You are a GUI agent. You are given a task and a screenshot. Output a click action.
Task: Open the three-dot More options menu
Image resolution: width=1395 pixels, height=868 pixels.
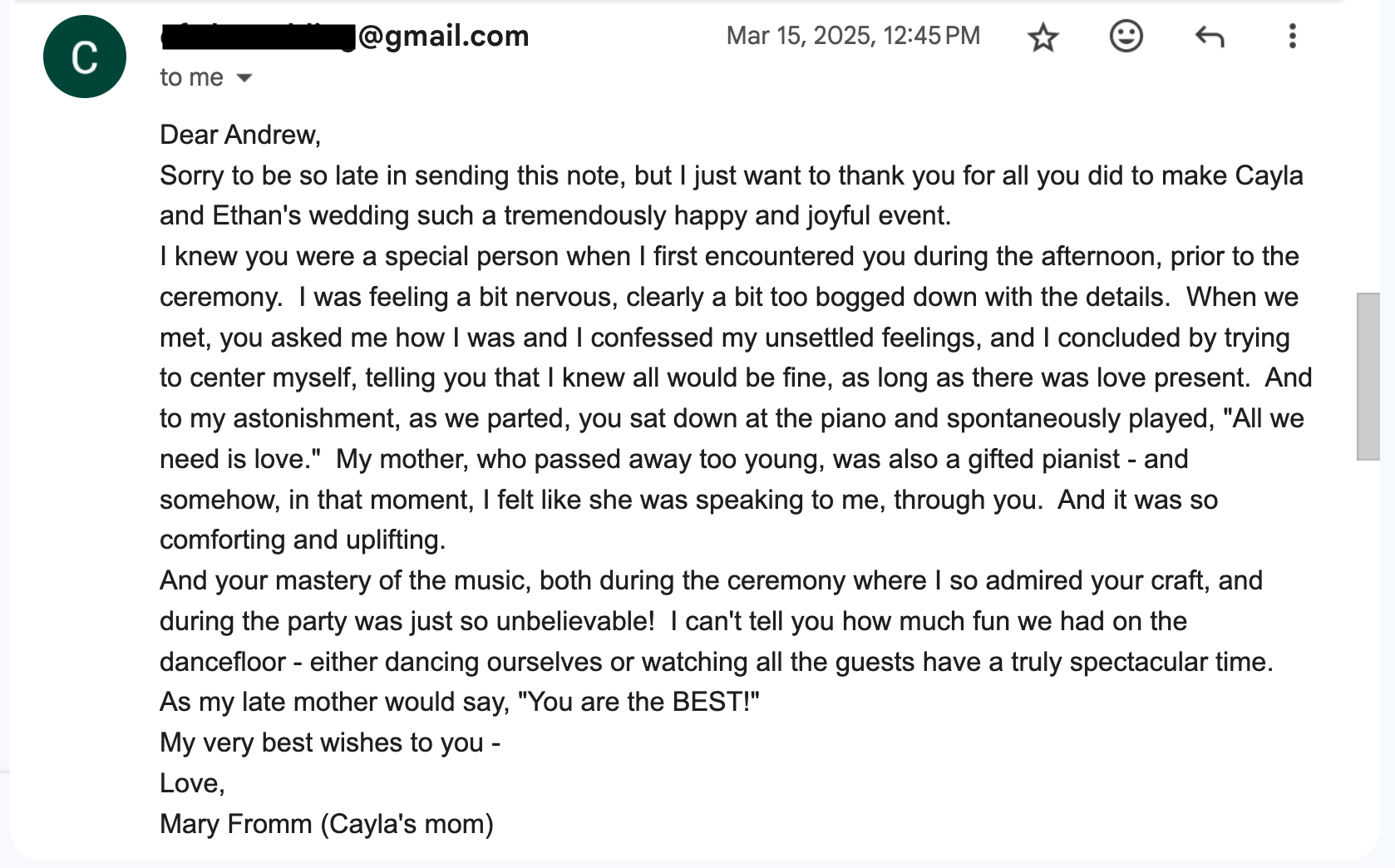tap(1292, 37)
